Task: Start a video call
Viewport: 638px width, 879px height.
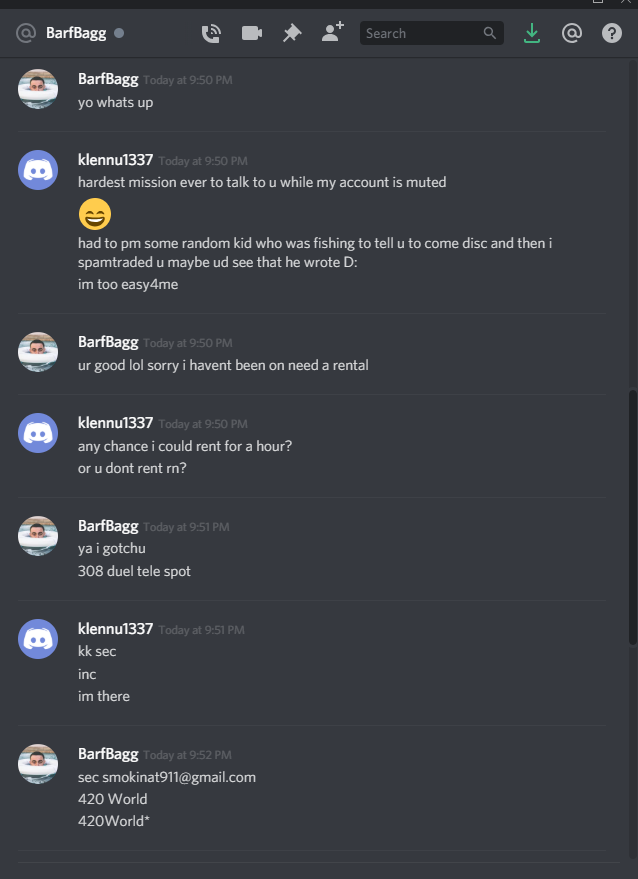Action: click(252, 34)
